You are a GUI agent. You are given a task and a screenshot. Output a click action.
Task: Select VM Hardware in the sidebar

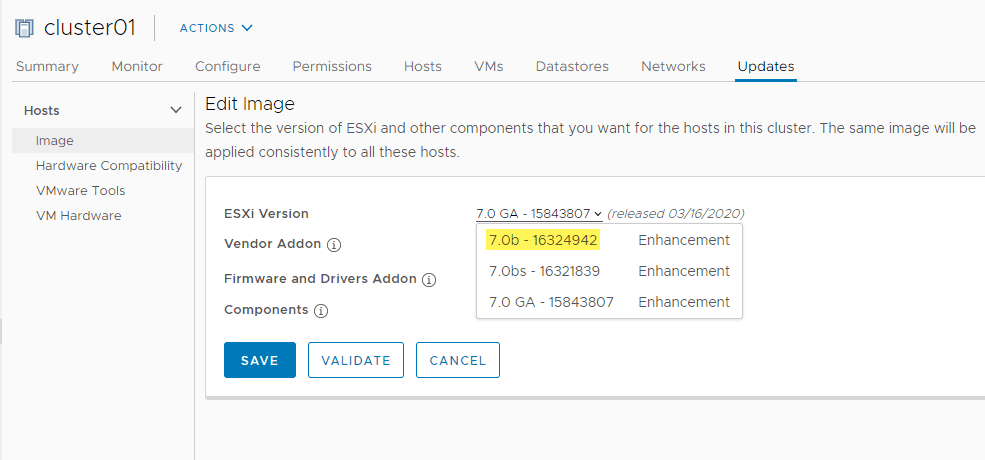78,216
